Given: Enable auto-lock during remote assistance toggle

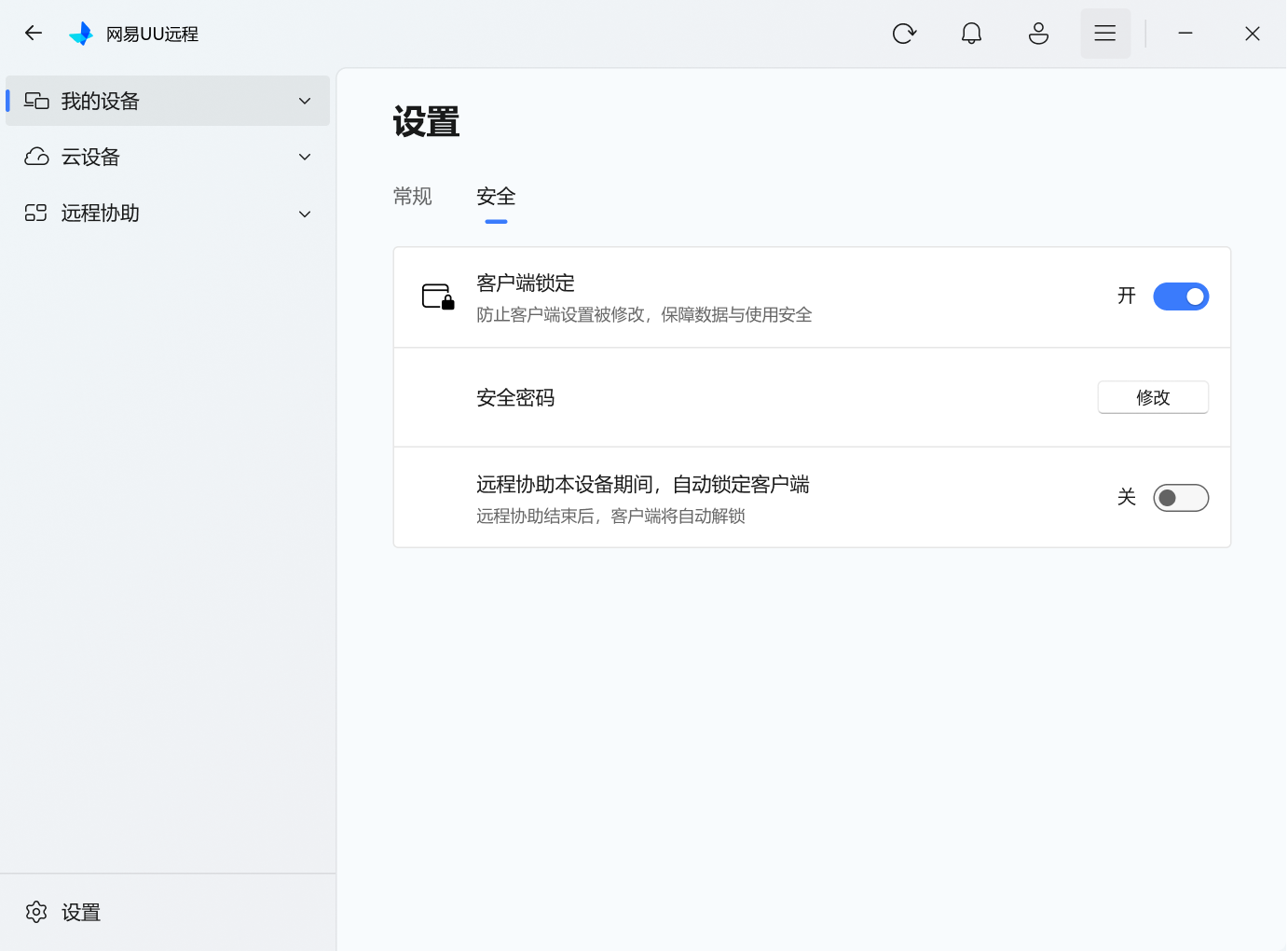Looking at the screenshot, I should click(1181, 498).
